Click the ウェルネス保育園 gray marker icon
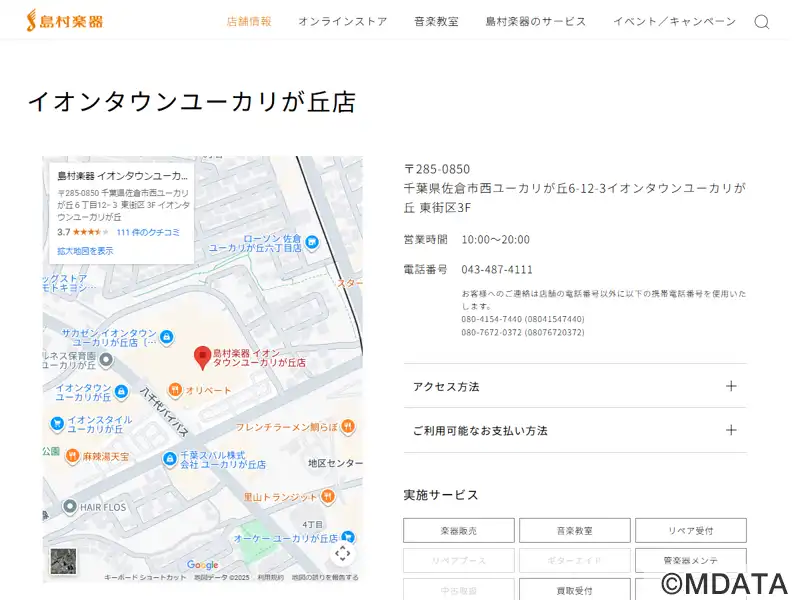Screen dimensions: 800x600 click(x=106, y=360)
